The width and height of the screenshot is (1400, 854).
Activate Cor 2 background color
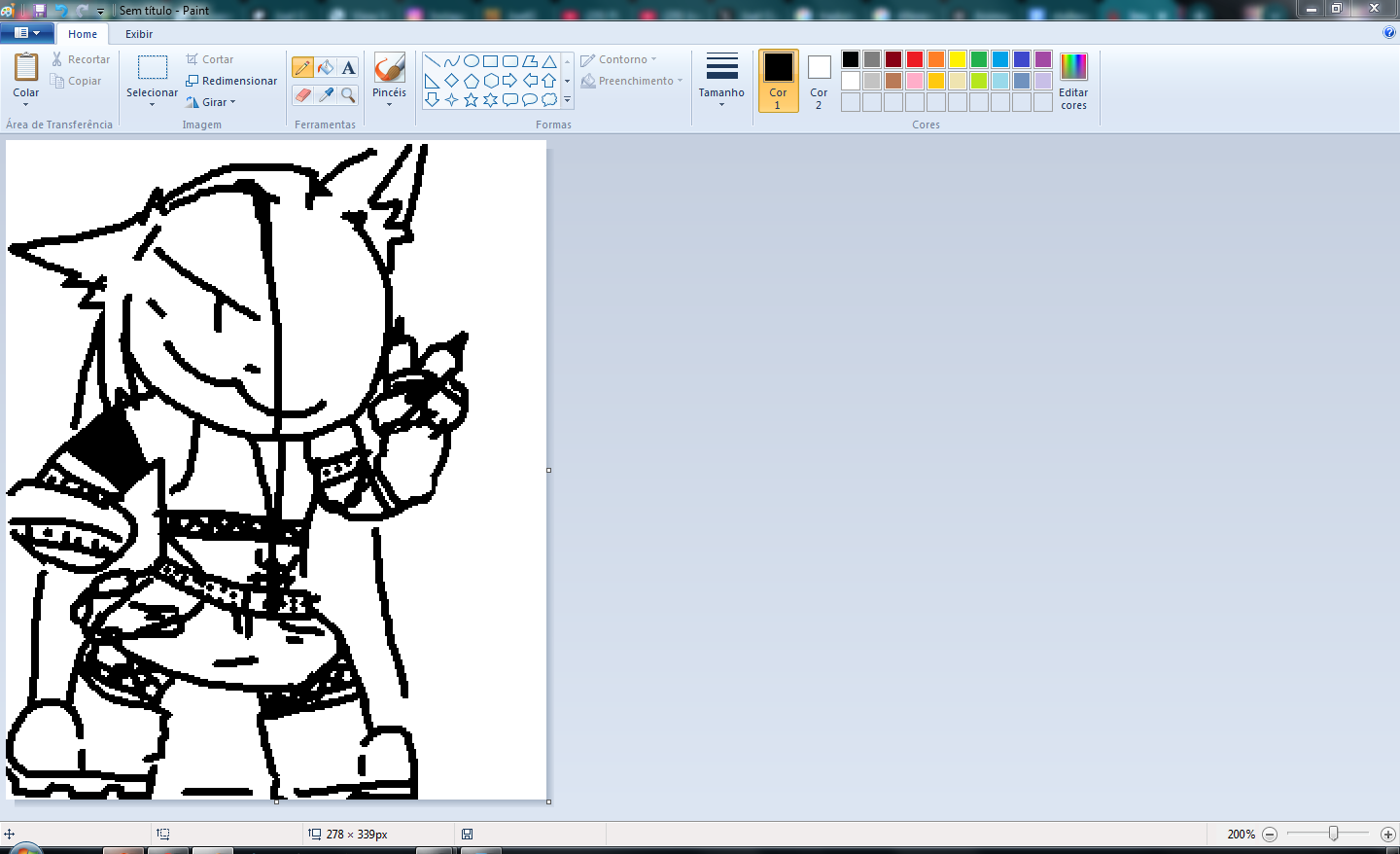[x=819, y=81]
